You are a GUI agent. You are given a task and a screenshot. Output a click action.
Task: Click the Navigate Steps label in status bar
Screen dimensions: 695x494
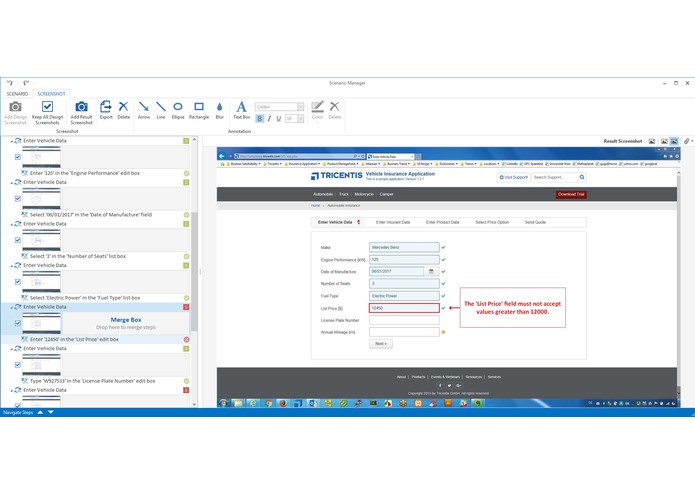click(18, 412)
